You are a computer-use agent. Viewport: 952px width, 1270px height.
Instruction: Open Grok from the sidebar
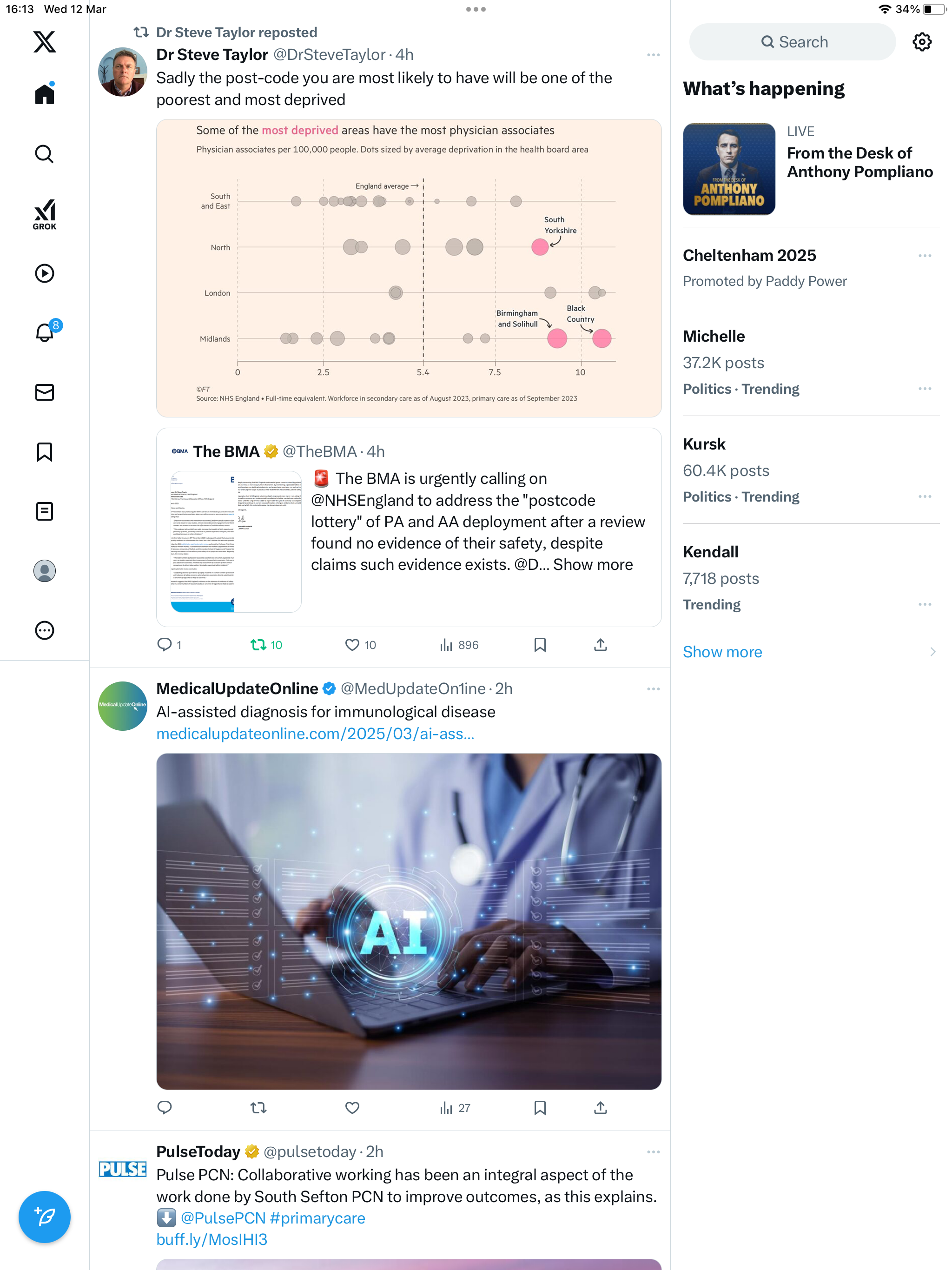pyautogui.click(x=44, y=214)
